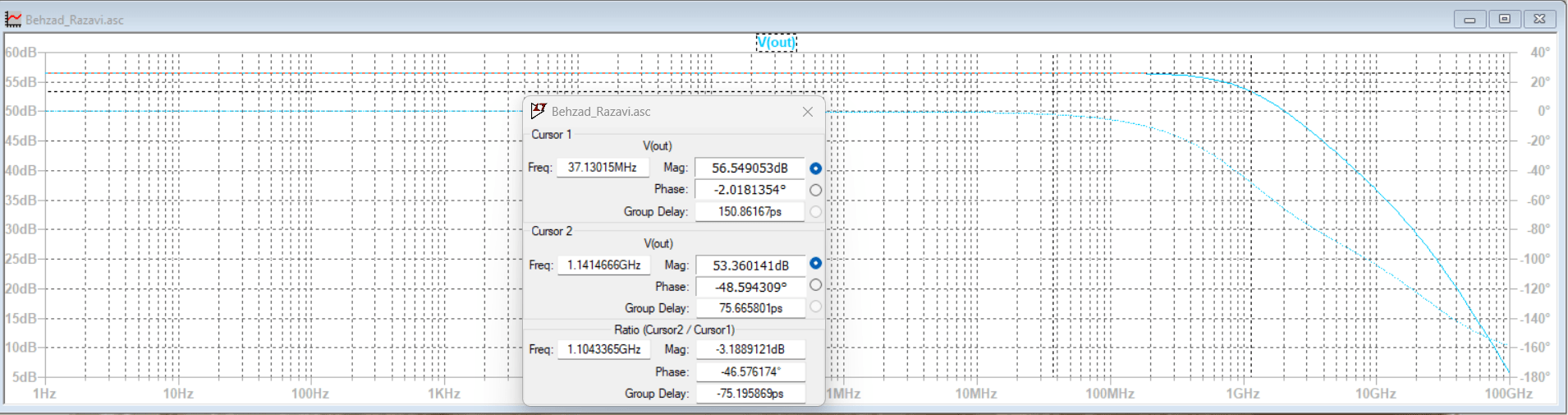The image size is (1568, 415).
Task: Select Cursor 2 Group Delay radio button
Action: click(x=815, y=307)
